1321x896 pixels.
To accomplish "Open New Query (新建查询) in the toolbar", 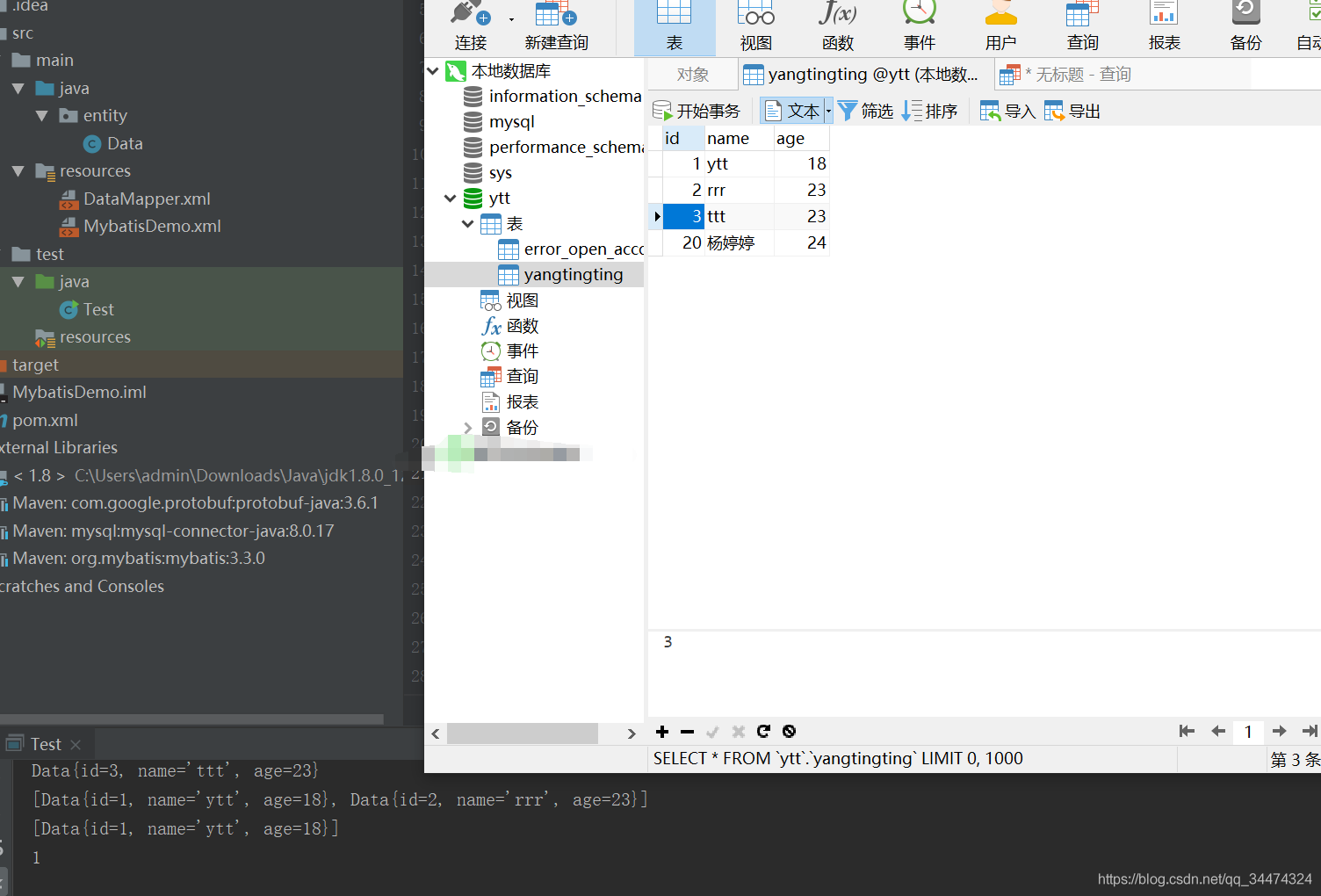I will coord(556,25).
